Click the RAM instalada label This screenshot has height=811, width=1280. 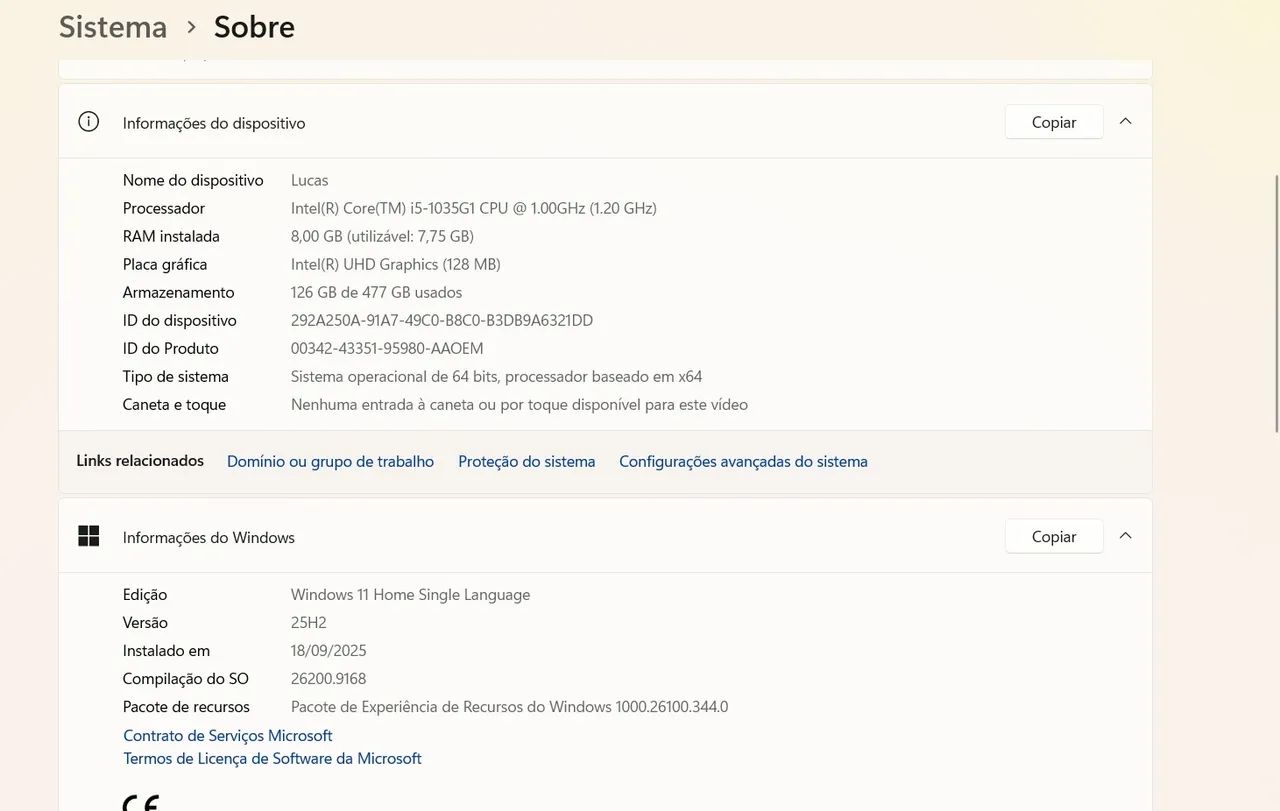[171, 236]
